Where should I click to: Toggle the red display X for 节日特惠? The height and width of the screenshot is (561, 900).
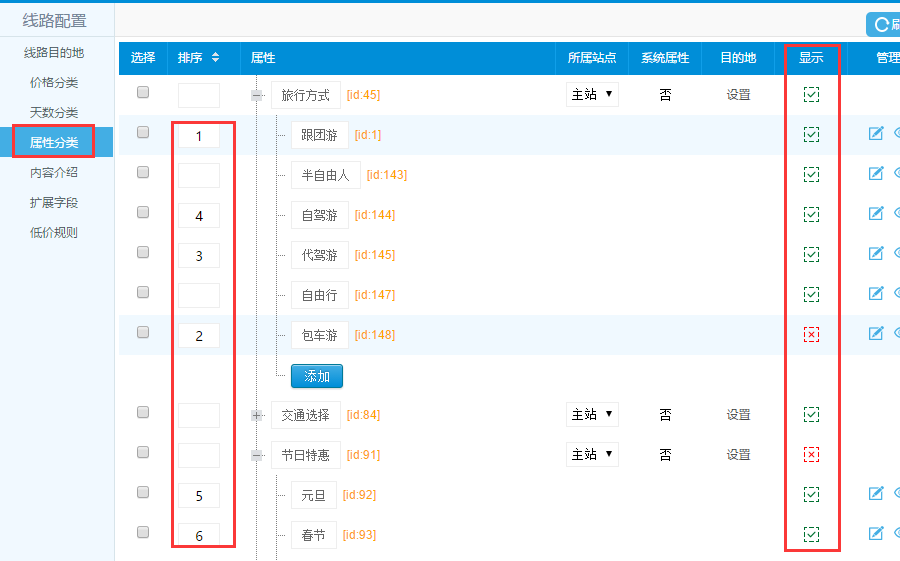[811, 455]
